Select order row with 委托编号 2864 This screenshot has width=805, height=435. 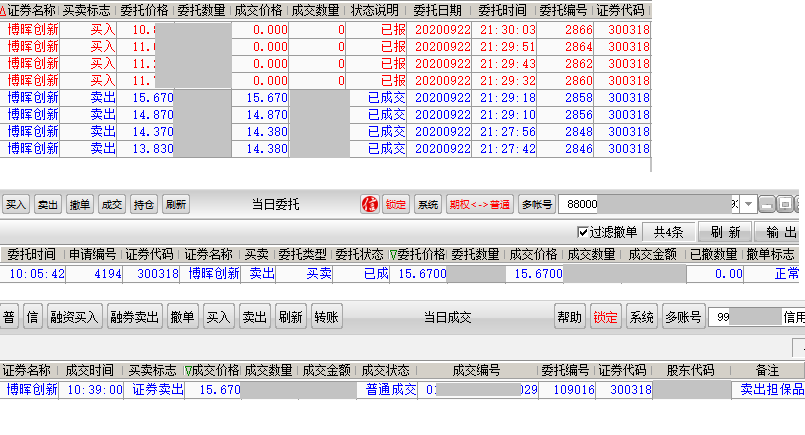pos(325,47)
